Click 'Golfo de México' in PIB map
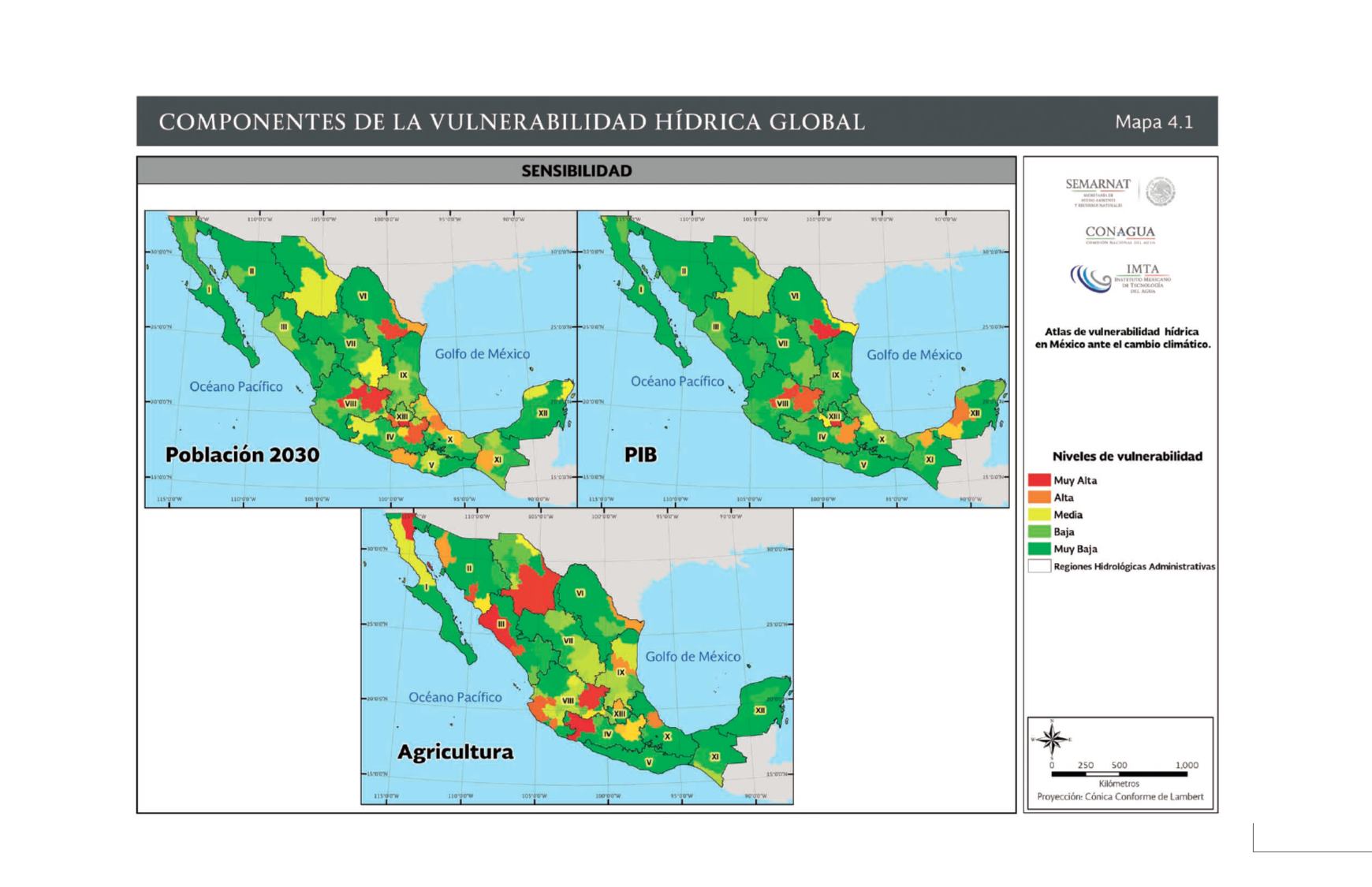The width and height of the screenshot is (1372, 887). tap(915, 355)
